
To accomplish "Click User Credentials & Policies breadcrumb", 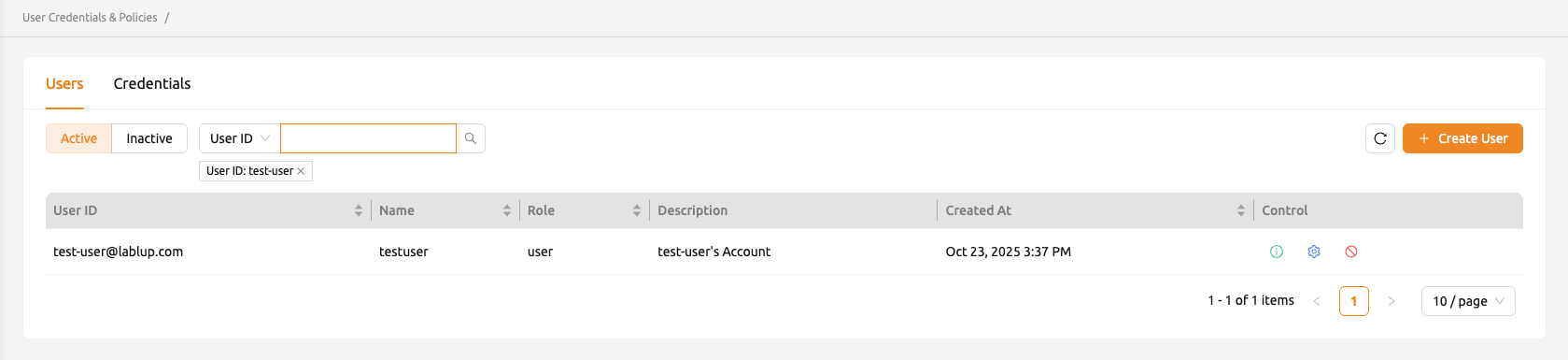I will click(x=90, y=18).
